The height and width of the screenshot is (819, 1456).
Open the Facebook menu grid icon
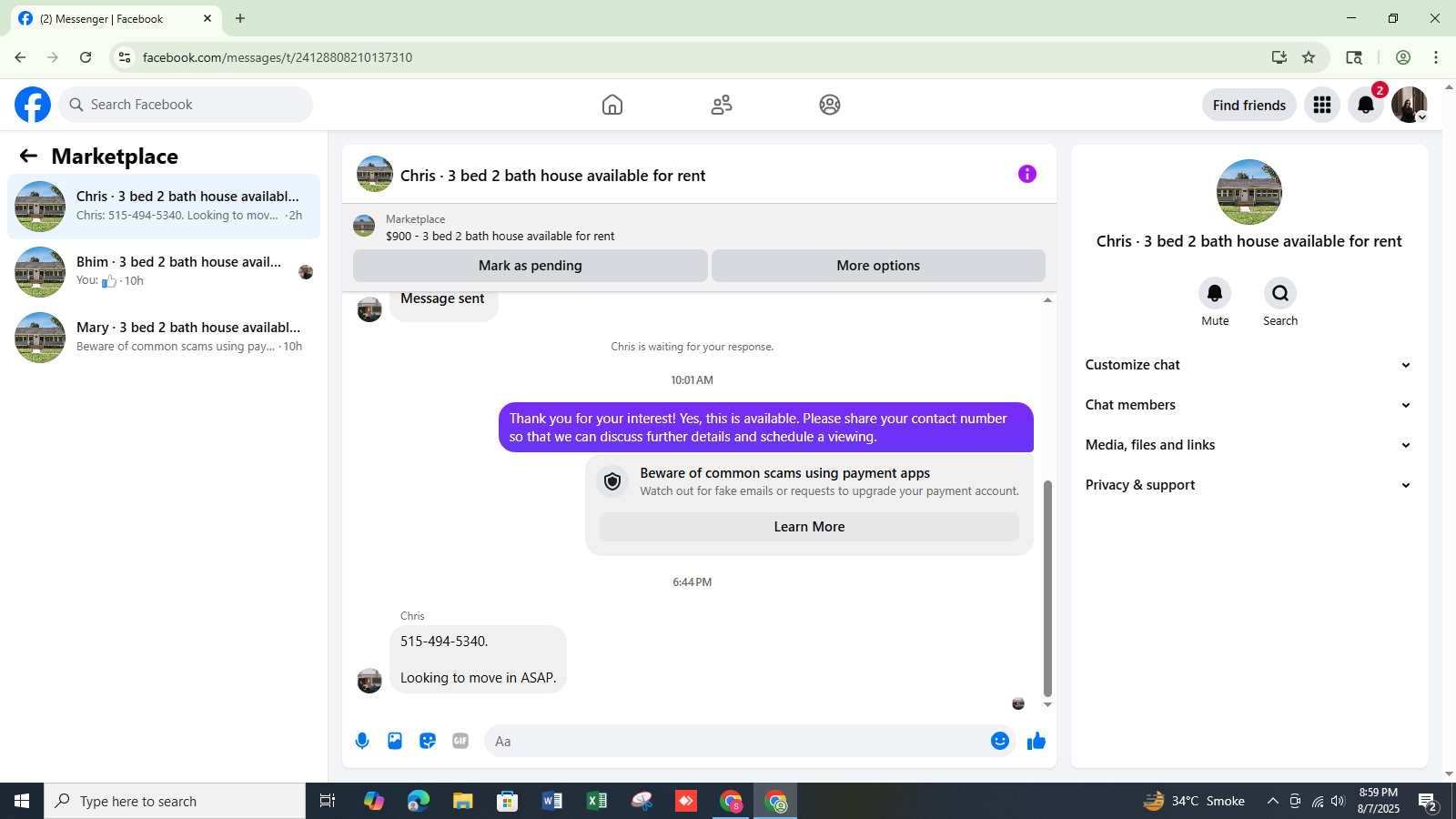(1322, 105)
